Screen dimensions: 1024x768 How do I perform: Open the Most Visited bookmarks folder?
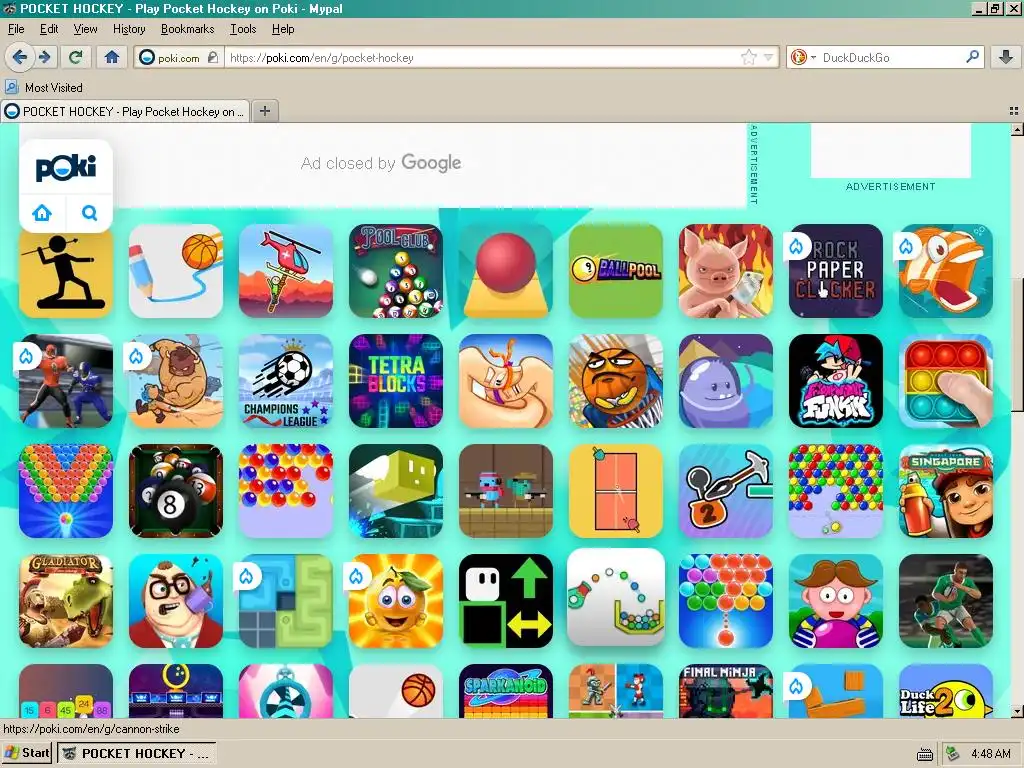coord(44,88)
